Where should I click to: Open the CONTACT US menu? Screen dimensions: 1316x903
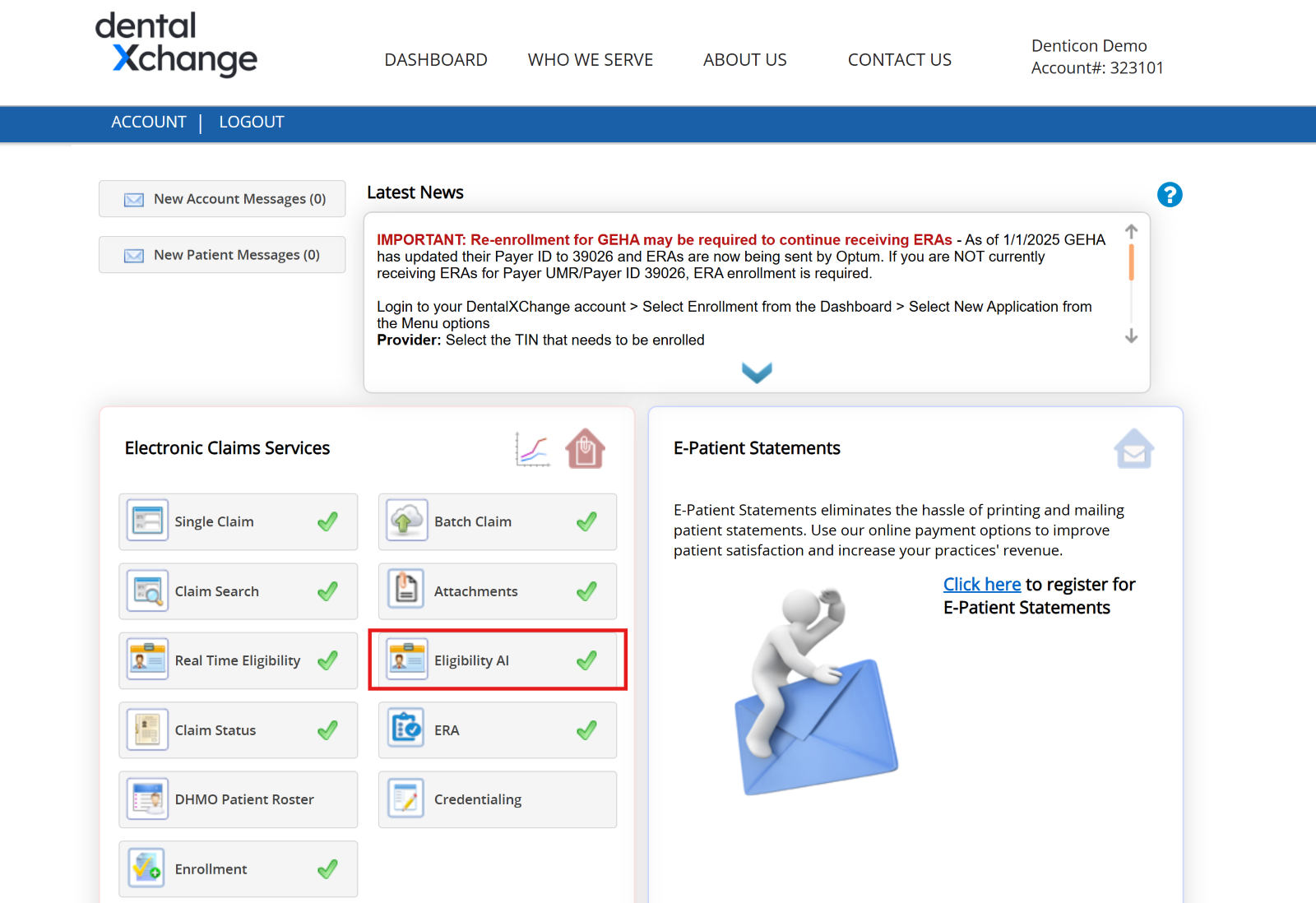point(900,60)
